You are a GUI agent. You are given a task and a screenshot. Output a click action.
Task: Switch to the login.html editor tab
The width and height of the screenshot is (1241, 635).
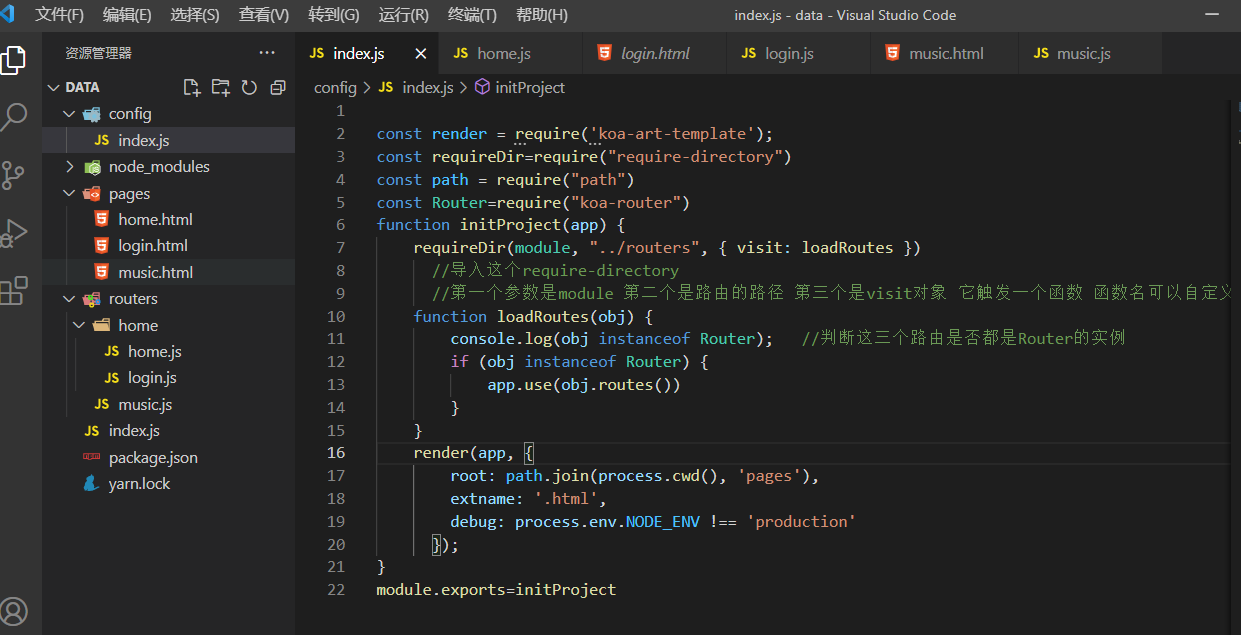pyautogui.click(x=654, y=53)
